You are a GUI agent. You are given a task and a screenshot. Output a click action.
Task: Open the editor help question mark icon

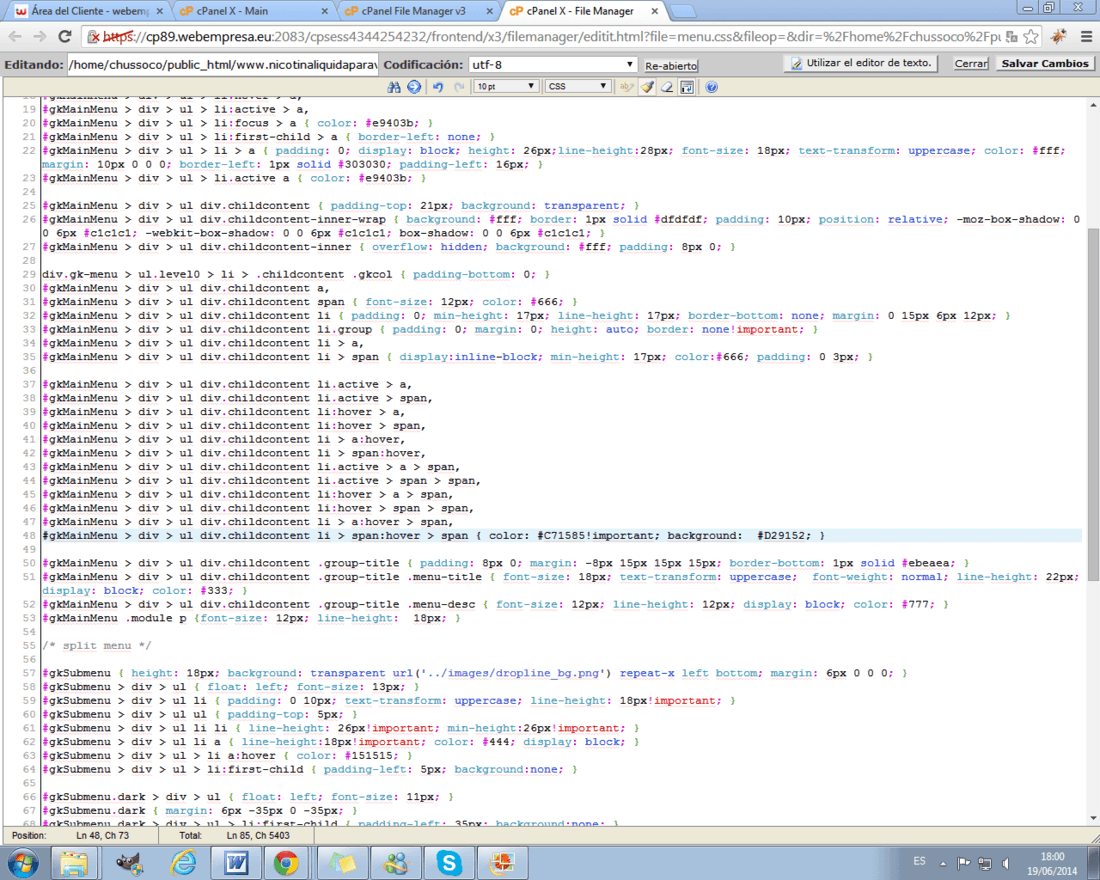pos(711,87)
